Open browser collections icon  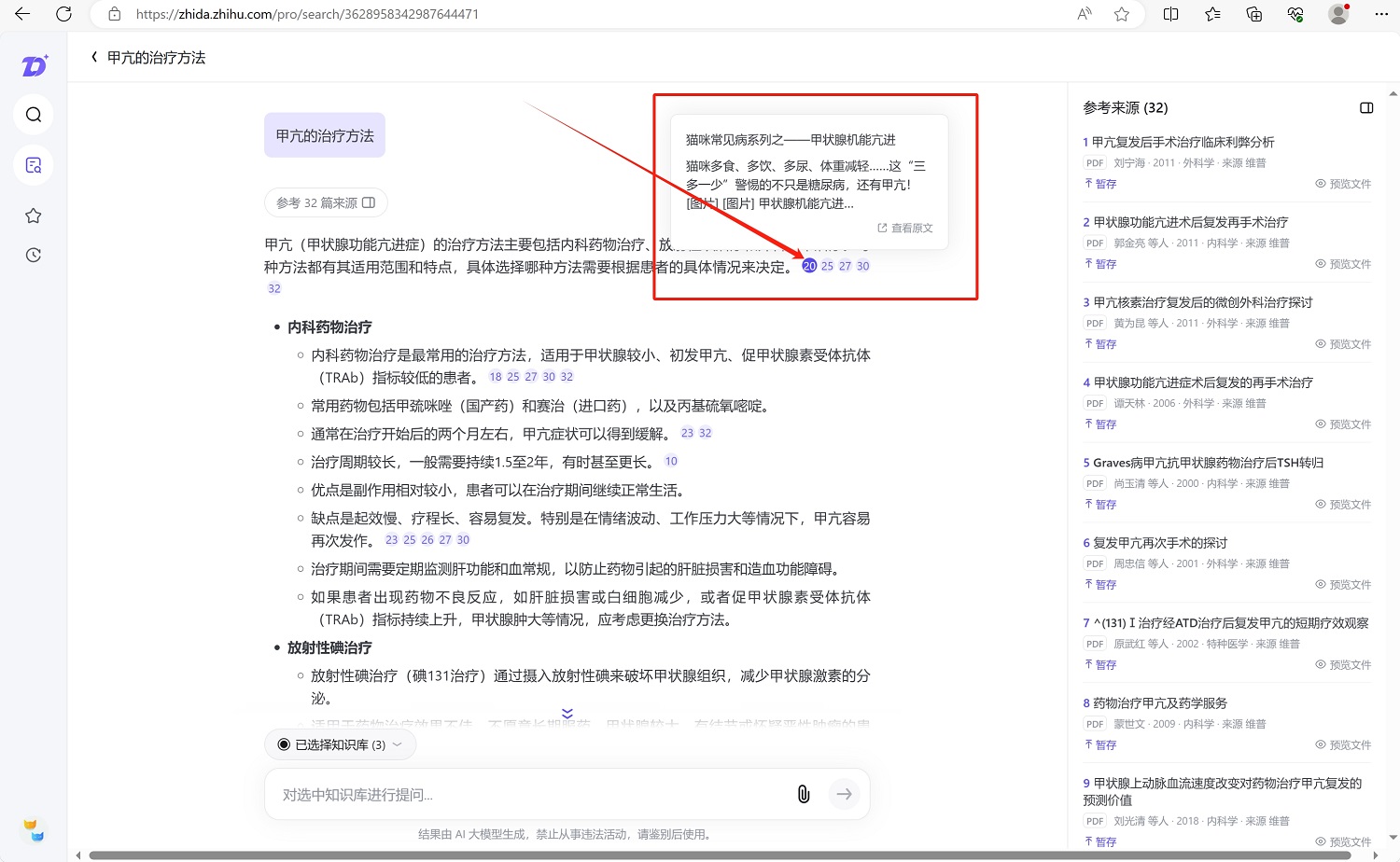point(1254,14)
